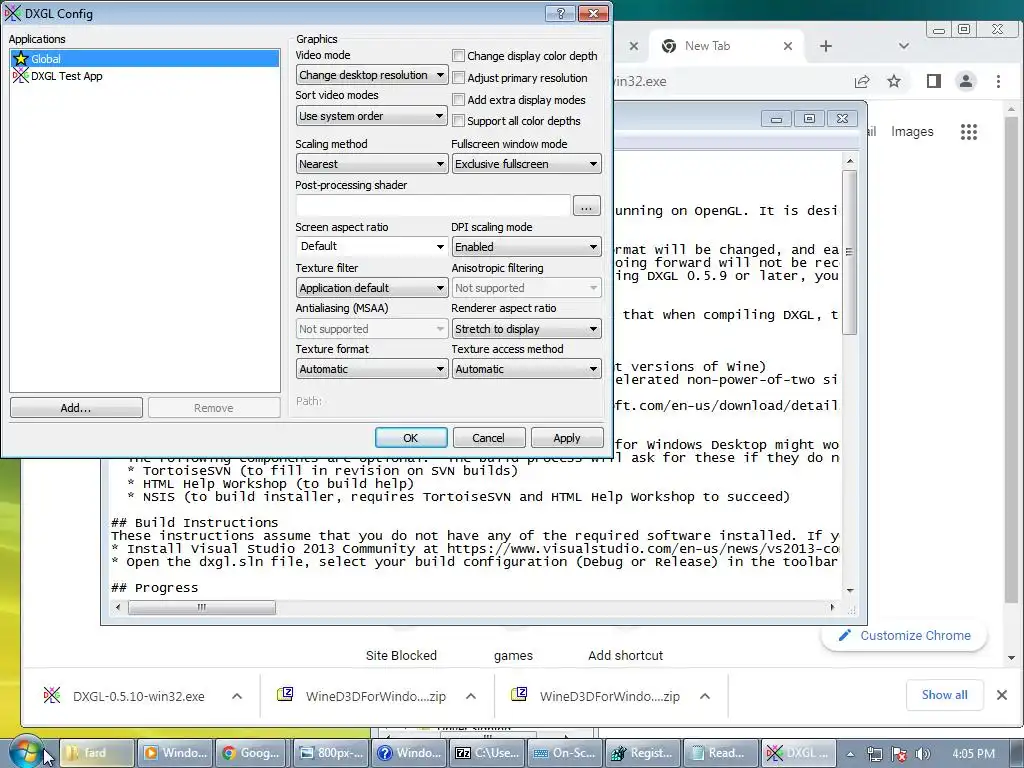The height and width of the screenshot is (768, 1024).
Task: Open Google apps grid icon
Action: 969,132
